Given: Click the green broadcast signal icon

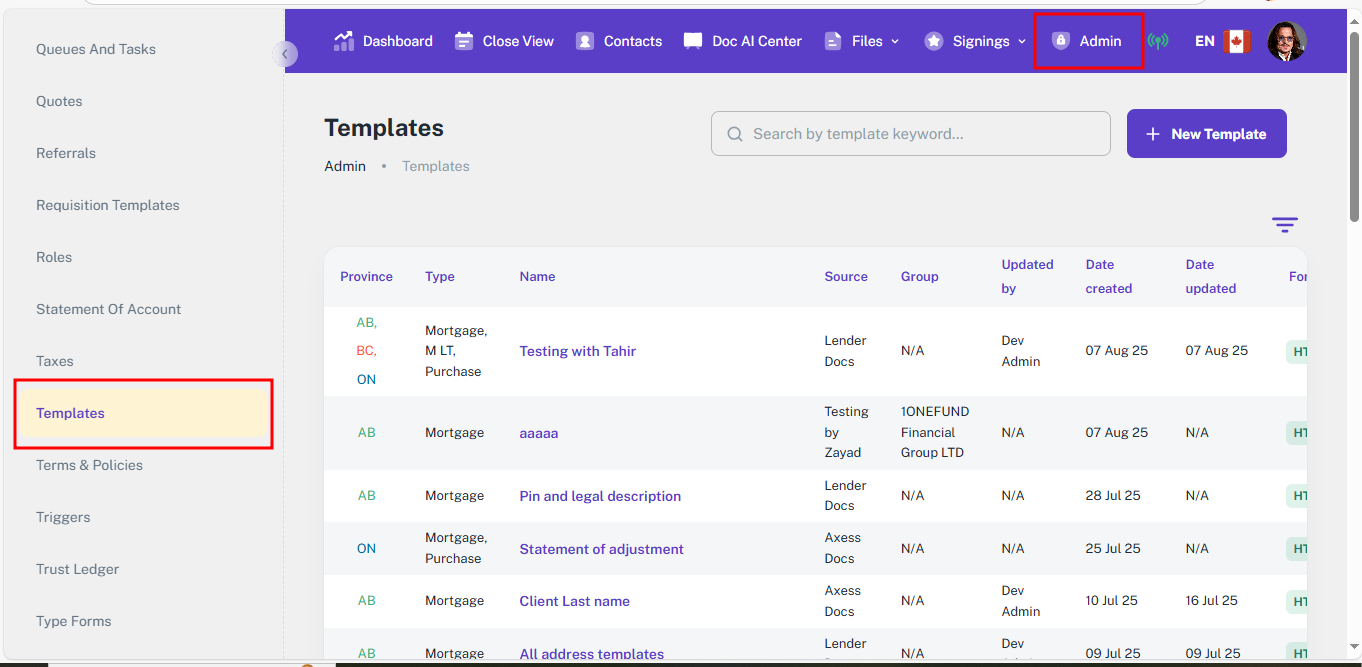Looking at the screenshot, I should coord(1158,41).
